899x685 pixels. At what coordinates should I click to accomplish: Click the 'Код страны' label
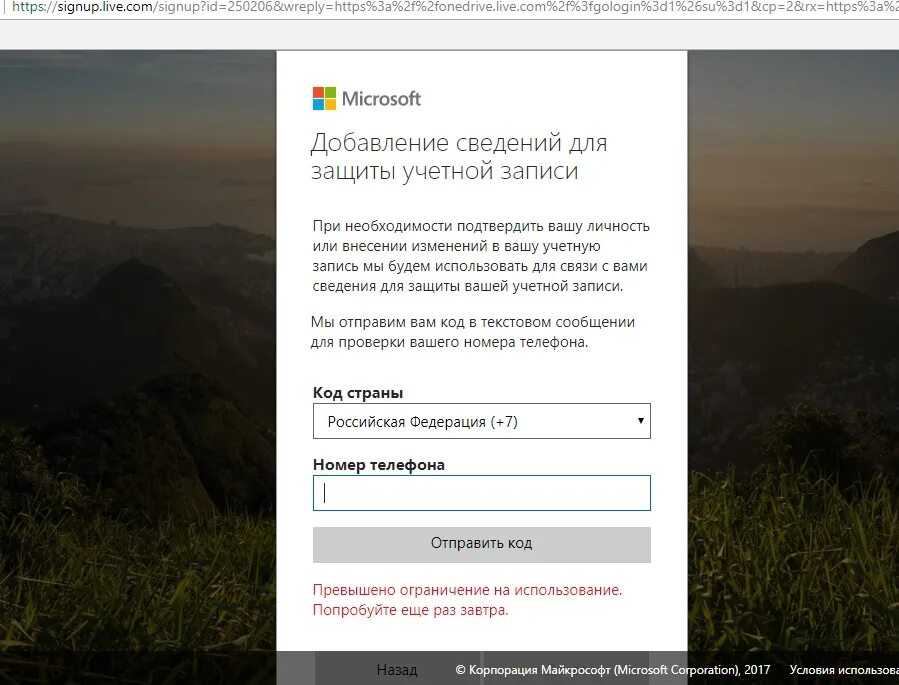(x=358, y=393)
